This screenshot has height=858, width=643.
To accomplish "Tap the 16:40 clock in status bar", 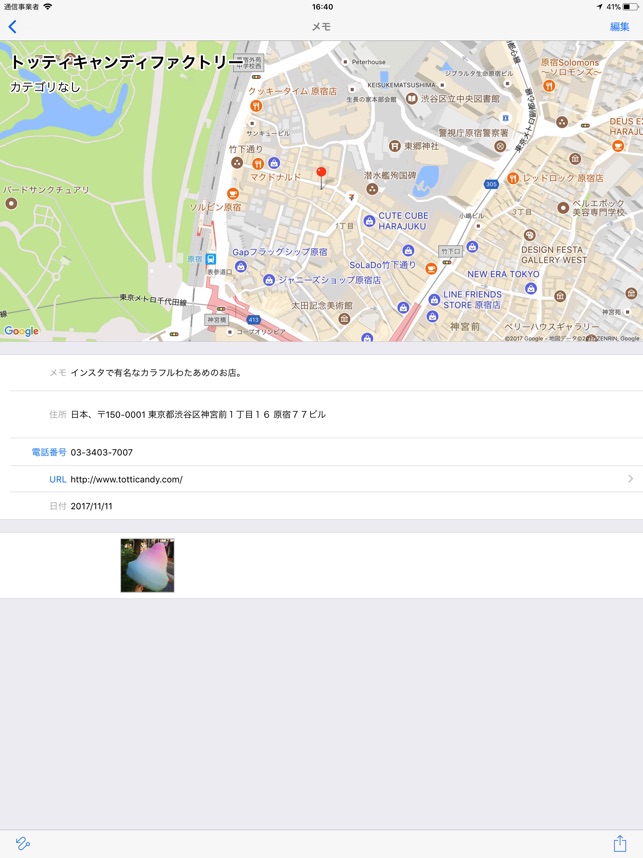I will [x=322, y=7].
